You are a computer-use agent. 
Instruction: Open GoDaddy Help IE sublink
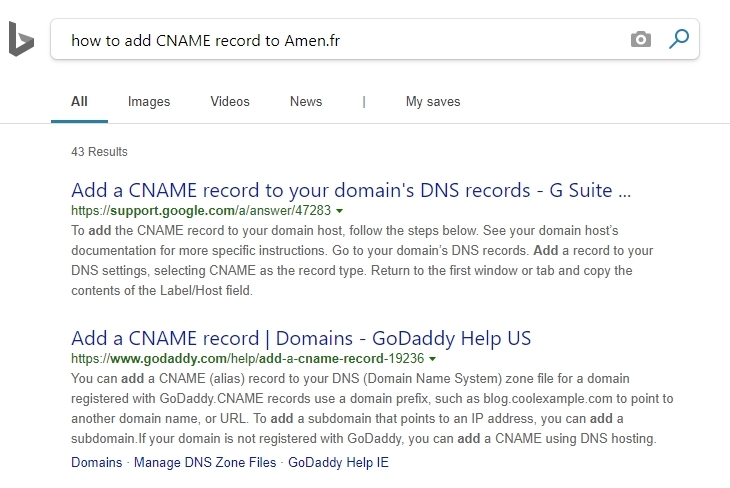point(338,462)
